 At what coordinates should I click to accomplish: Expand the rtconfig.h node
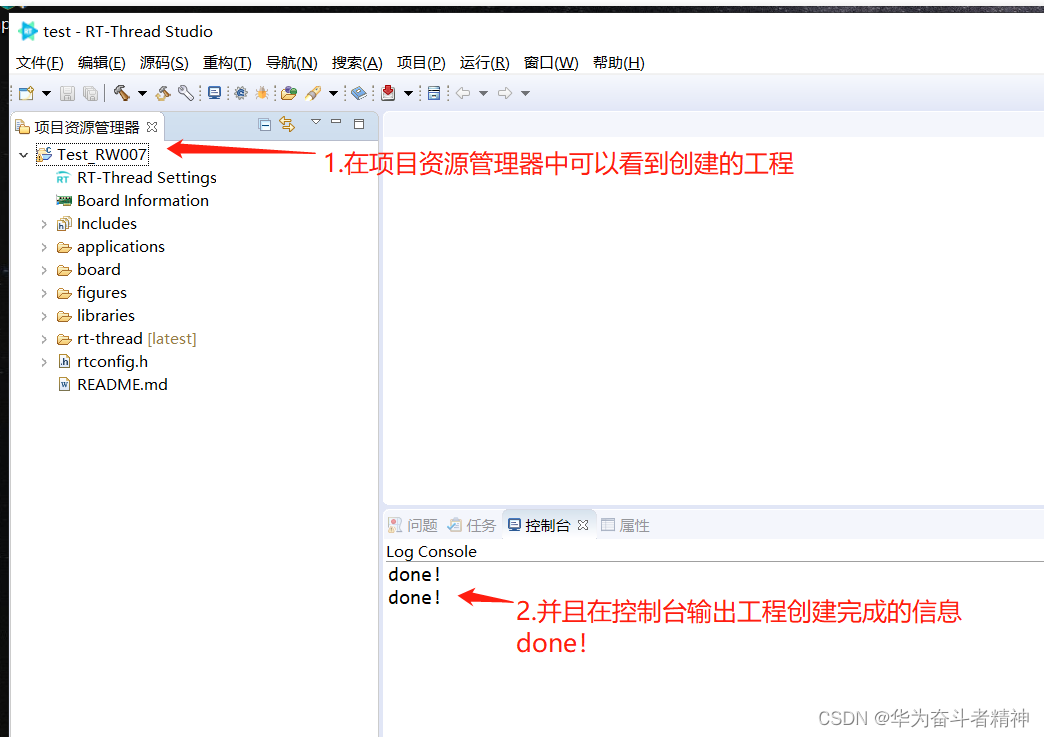pyautogui.click(x=44, y=362)
